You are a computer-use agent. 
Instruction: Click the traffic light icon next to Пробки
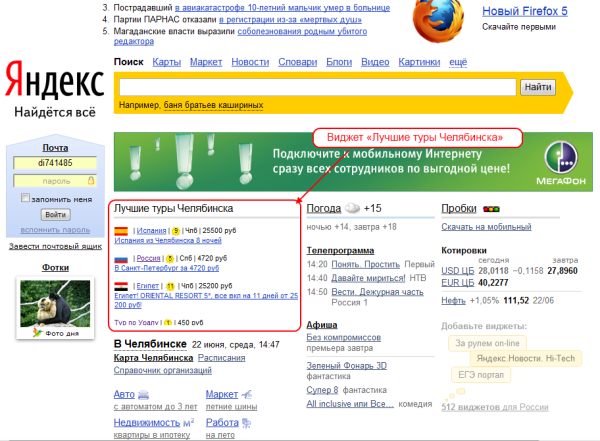point(491,209)
